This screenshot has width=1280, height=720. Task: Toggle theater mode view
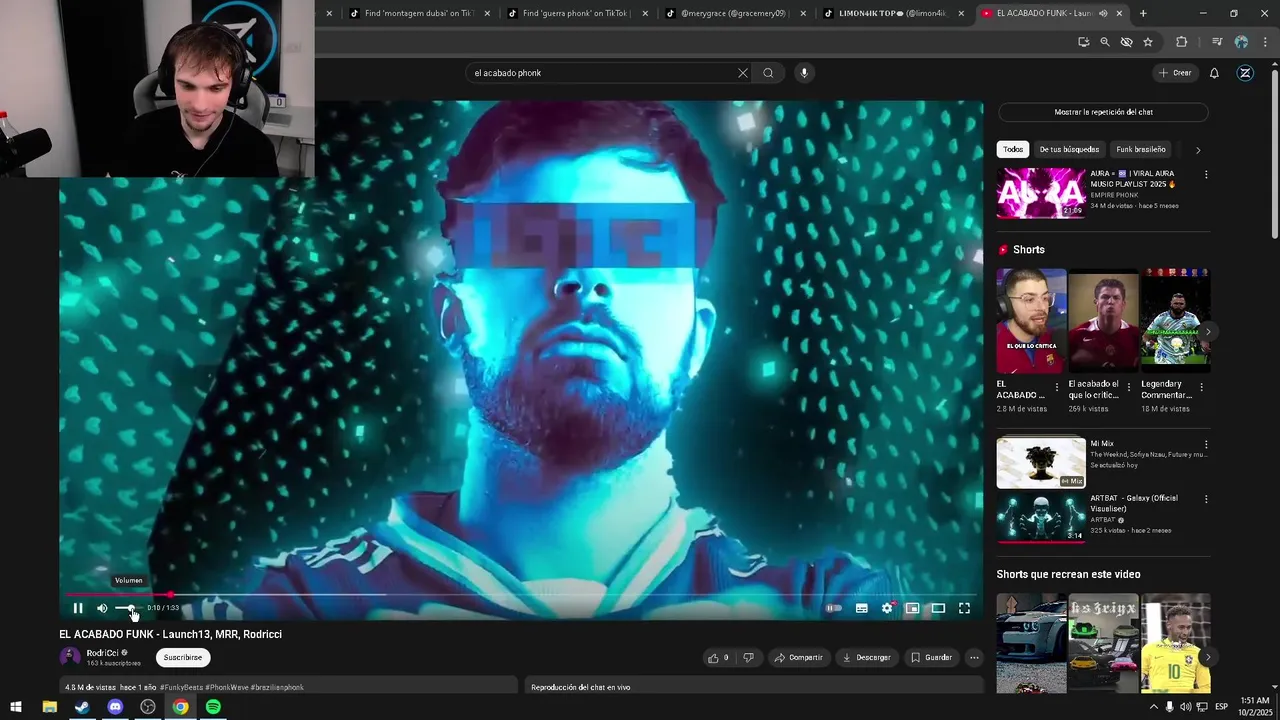(938, 608)
